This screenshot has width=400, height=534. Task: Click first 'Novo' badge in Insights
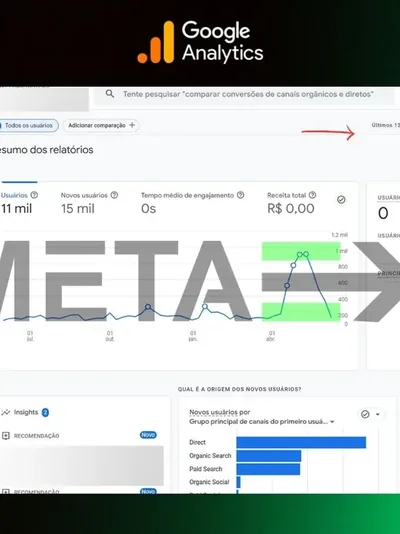point(148,435)
